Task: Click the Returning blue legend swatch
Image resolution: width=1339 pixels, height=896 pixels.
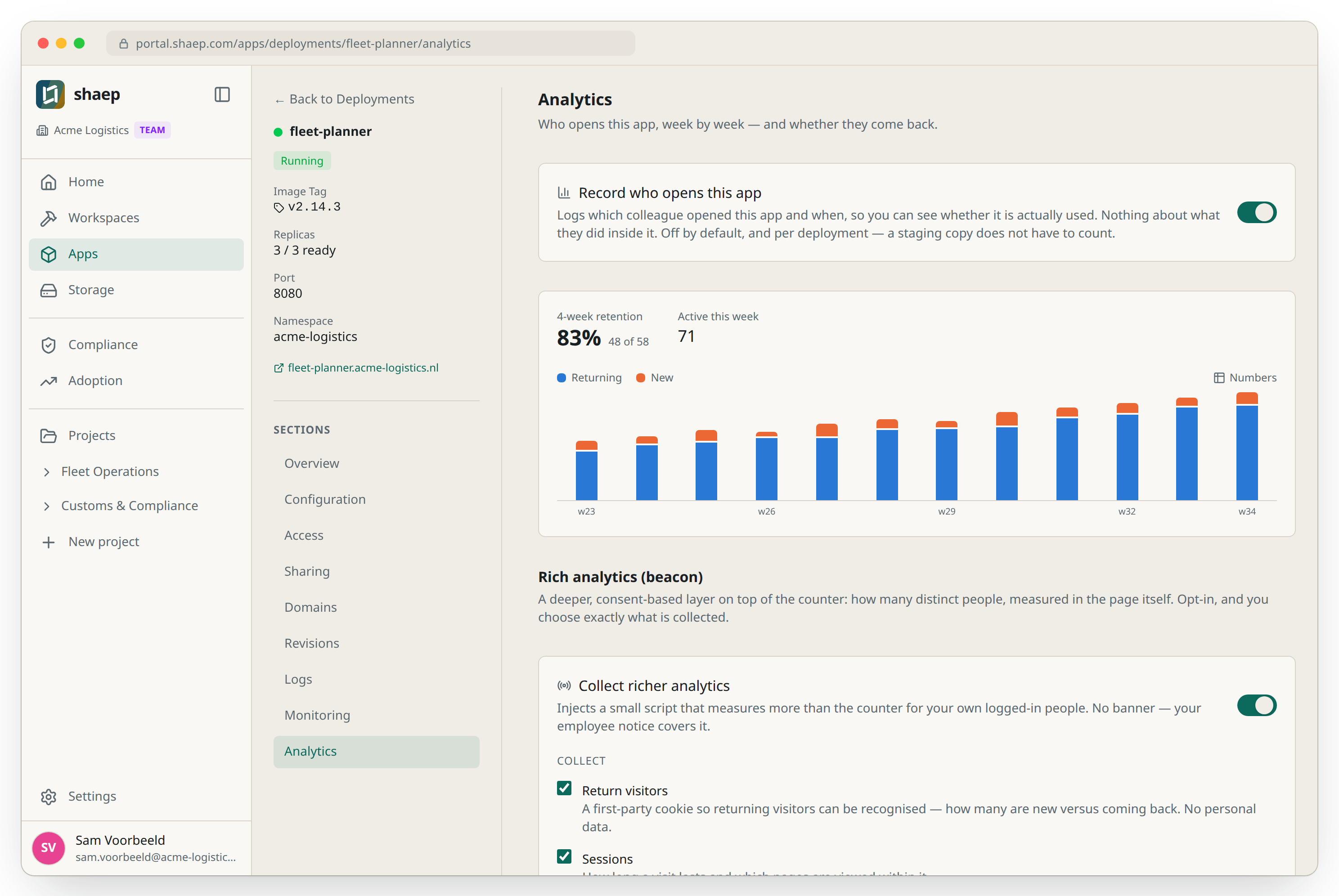Action: 561,378
